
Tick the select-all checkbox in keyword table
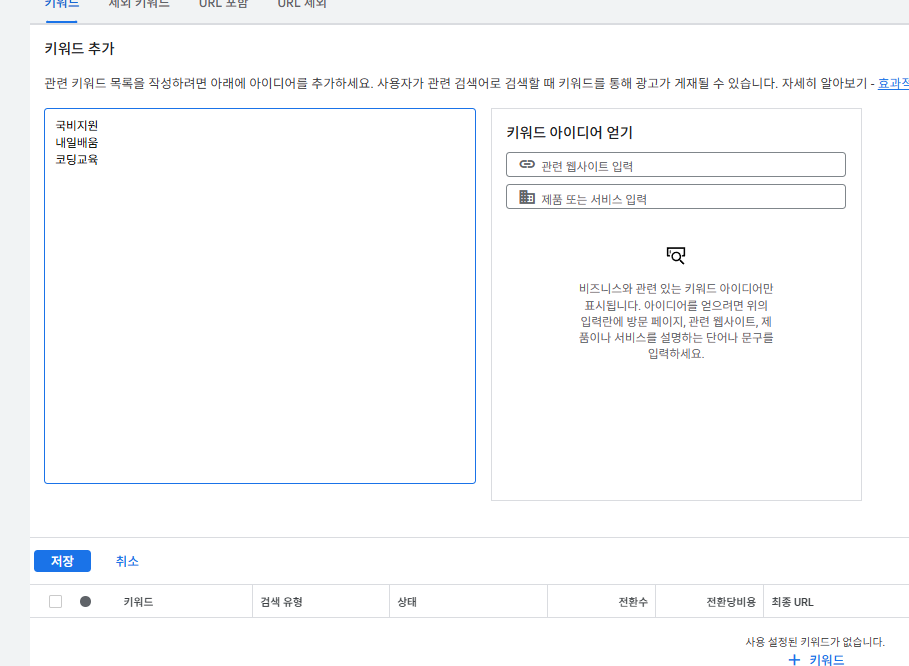55,602
